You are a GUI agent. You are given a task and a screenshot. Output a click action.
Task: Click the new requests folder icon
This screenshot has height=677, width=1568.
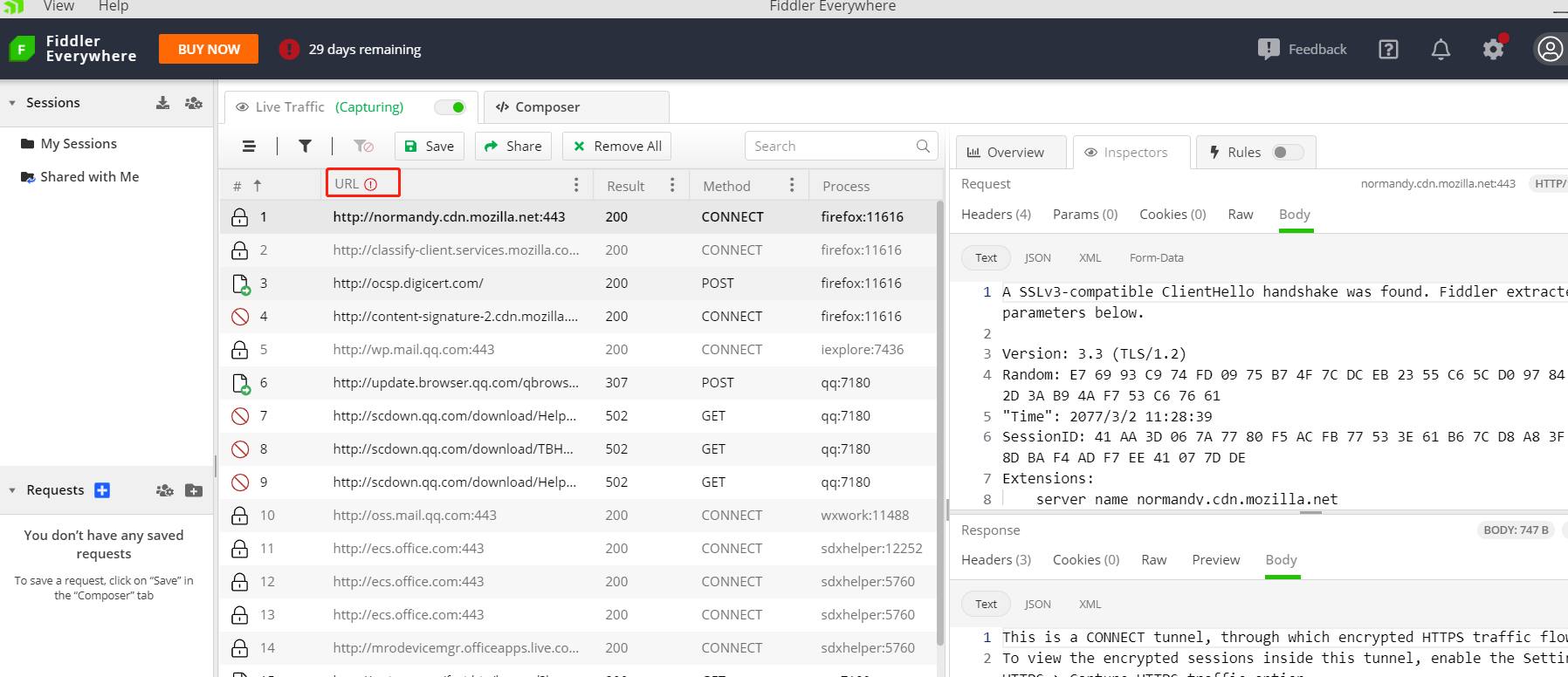pyautogui.click(x=194, y=490)
